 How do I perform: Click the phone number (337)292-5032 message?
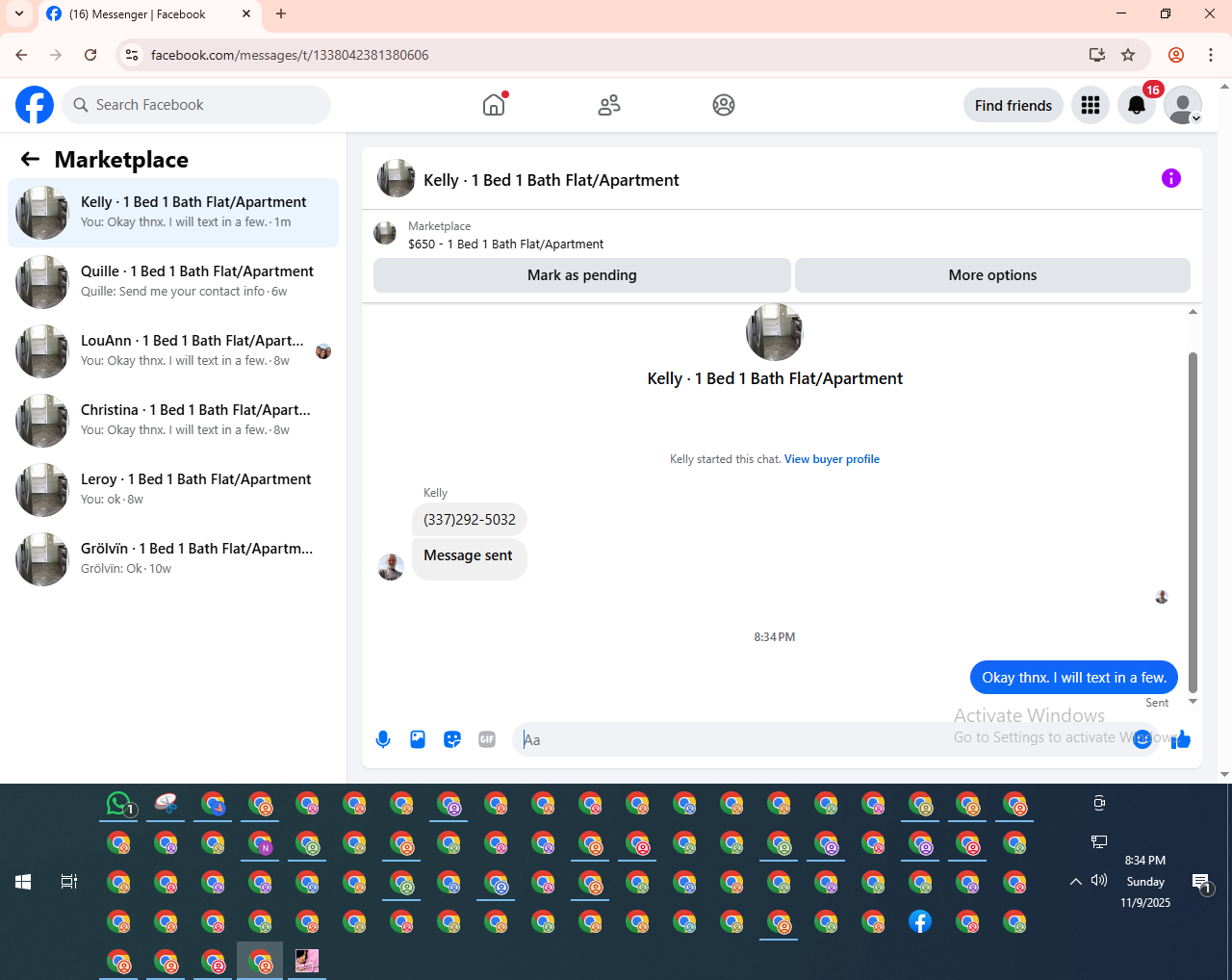(x=470, y=520)
